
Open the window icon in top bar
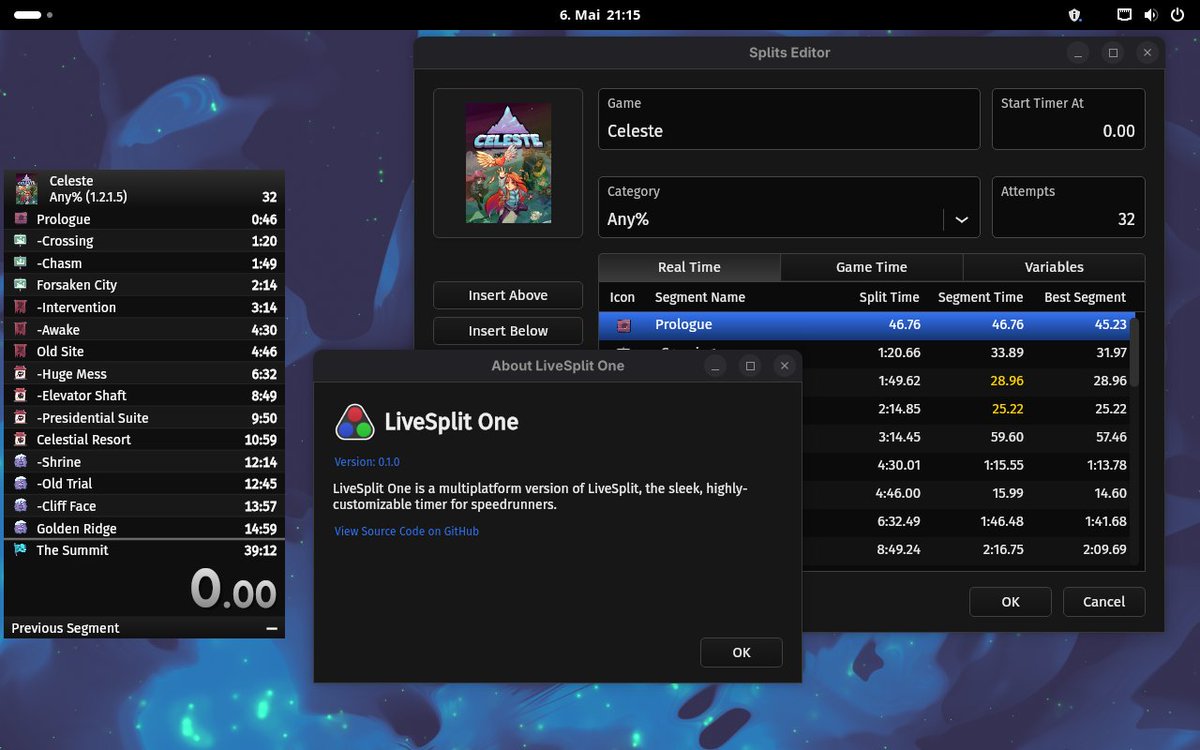(1125, 15)
